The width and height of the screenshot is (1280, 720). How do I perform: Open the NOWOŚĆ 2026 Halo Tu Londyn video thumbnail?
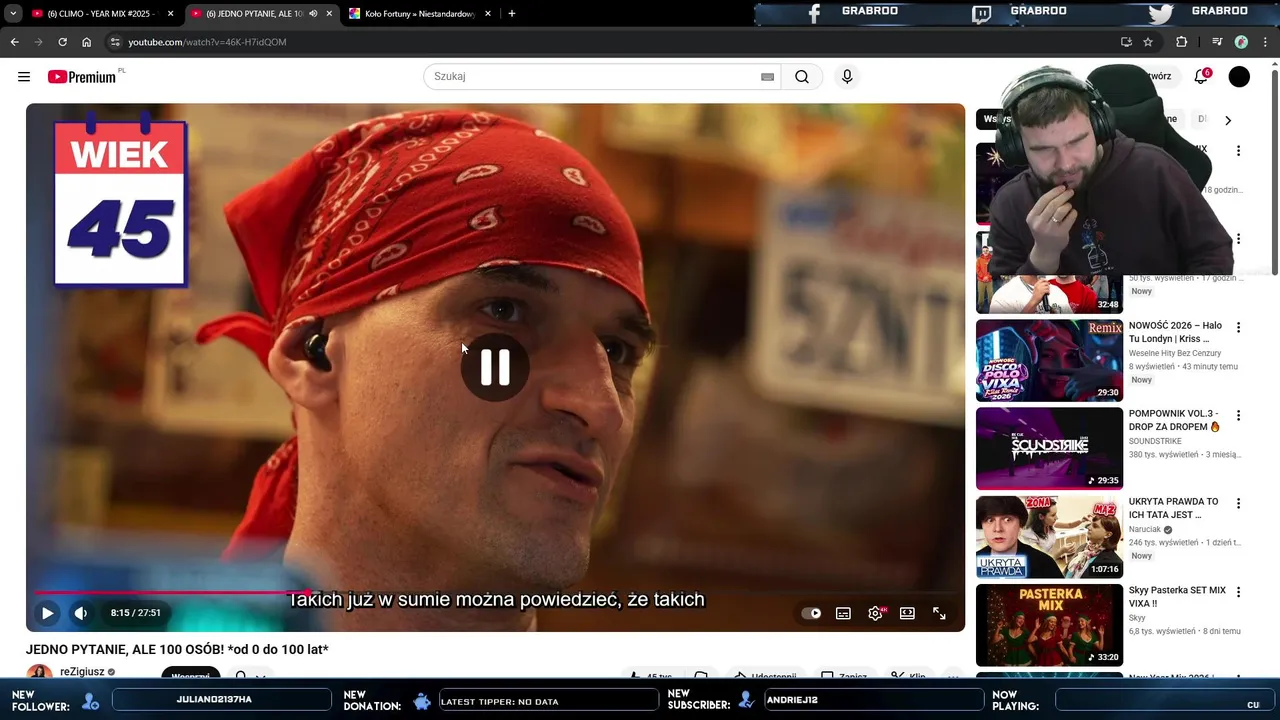click(x=1049, y=360)
